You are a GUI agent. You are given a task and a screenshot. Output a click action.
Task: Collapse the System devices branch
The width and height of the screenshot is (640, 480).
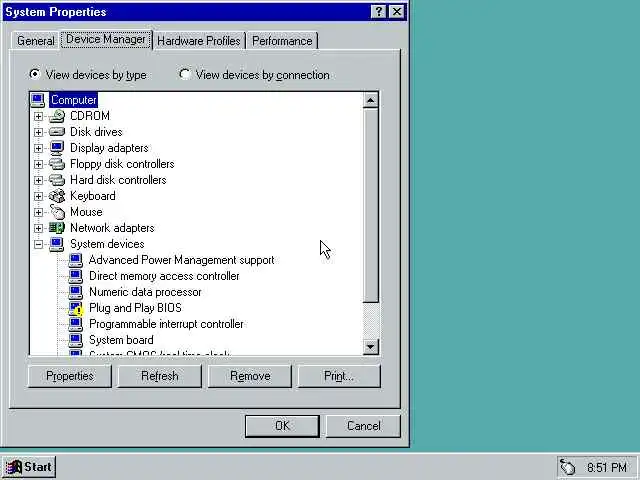[38, 244]
